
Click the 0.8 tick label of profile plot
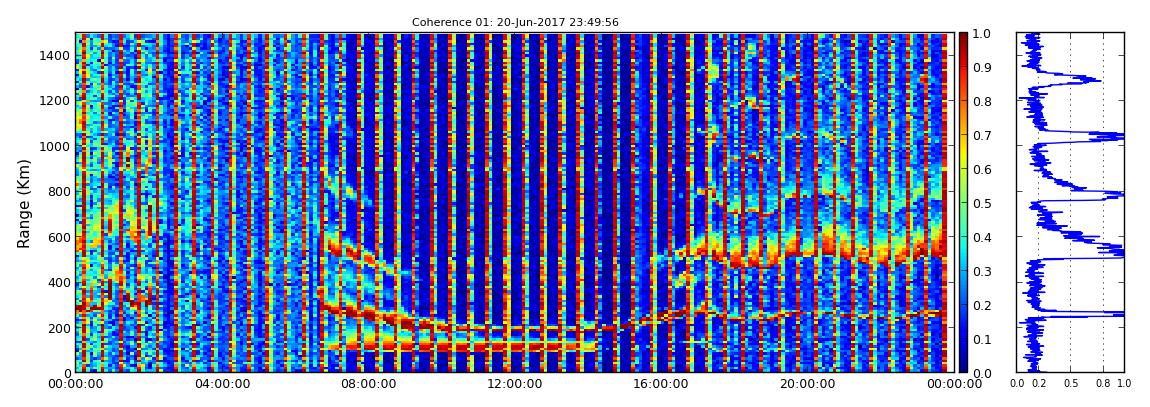point(1103,384)
